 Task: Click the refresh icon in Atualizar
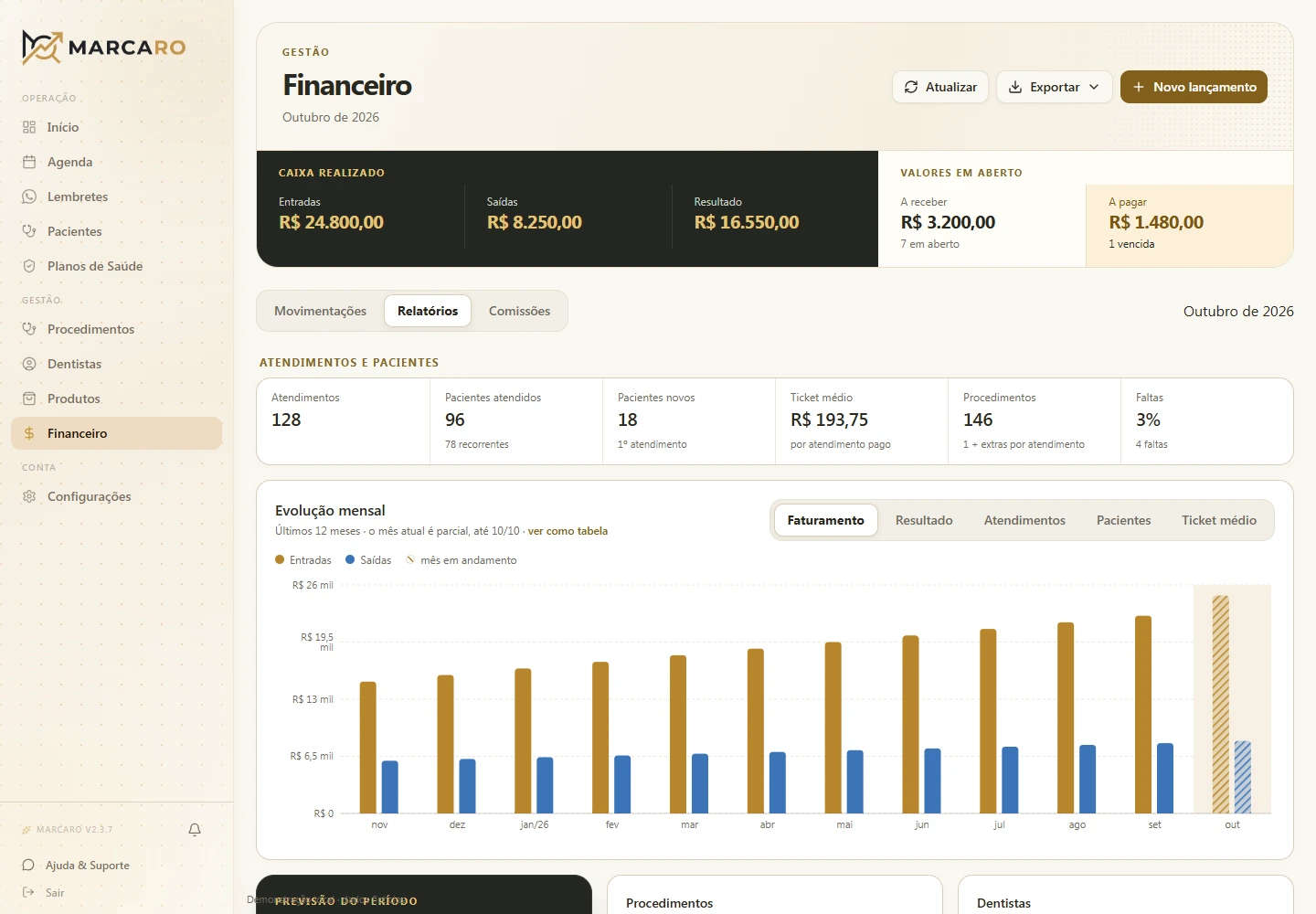[x=911, y=87]
